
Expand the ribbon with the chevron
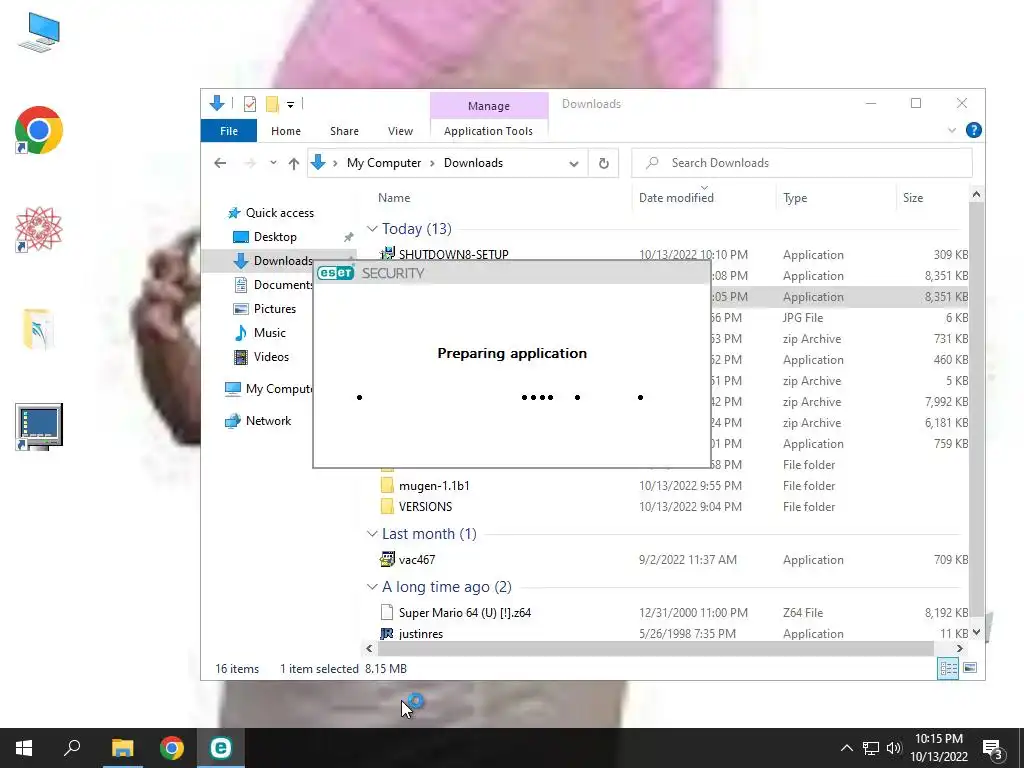point(952,131)
